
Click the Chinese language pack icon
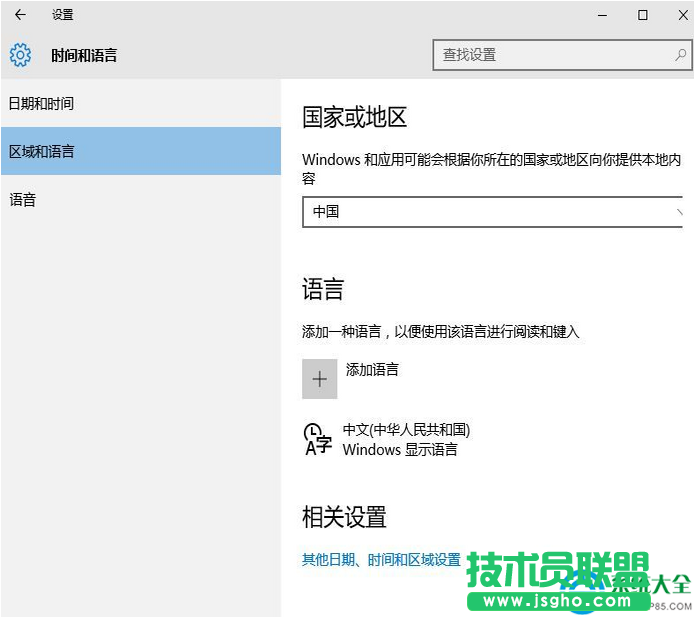point(317,439)
